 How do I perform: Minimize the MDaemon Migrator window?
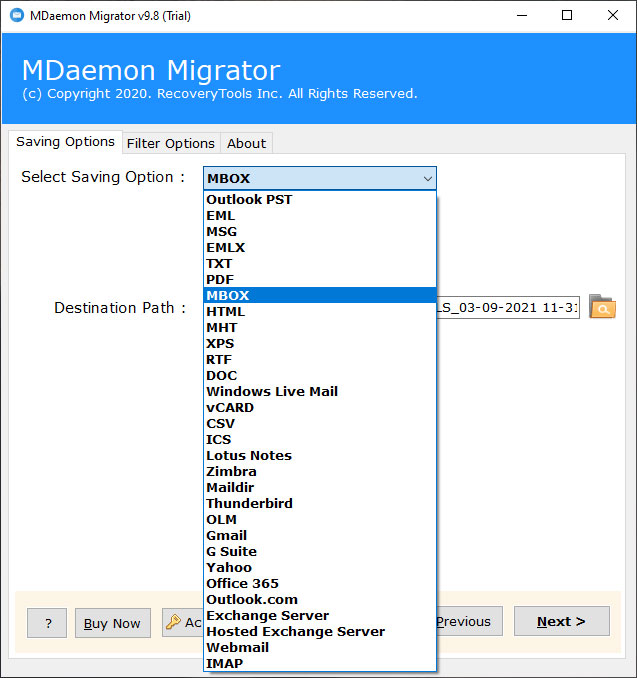pos(522,16)
